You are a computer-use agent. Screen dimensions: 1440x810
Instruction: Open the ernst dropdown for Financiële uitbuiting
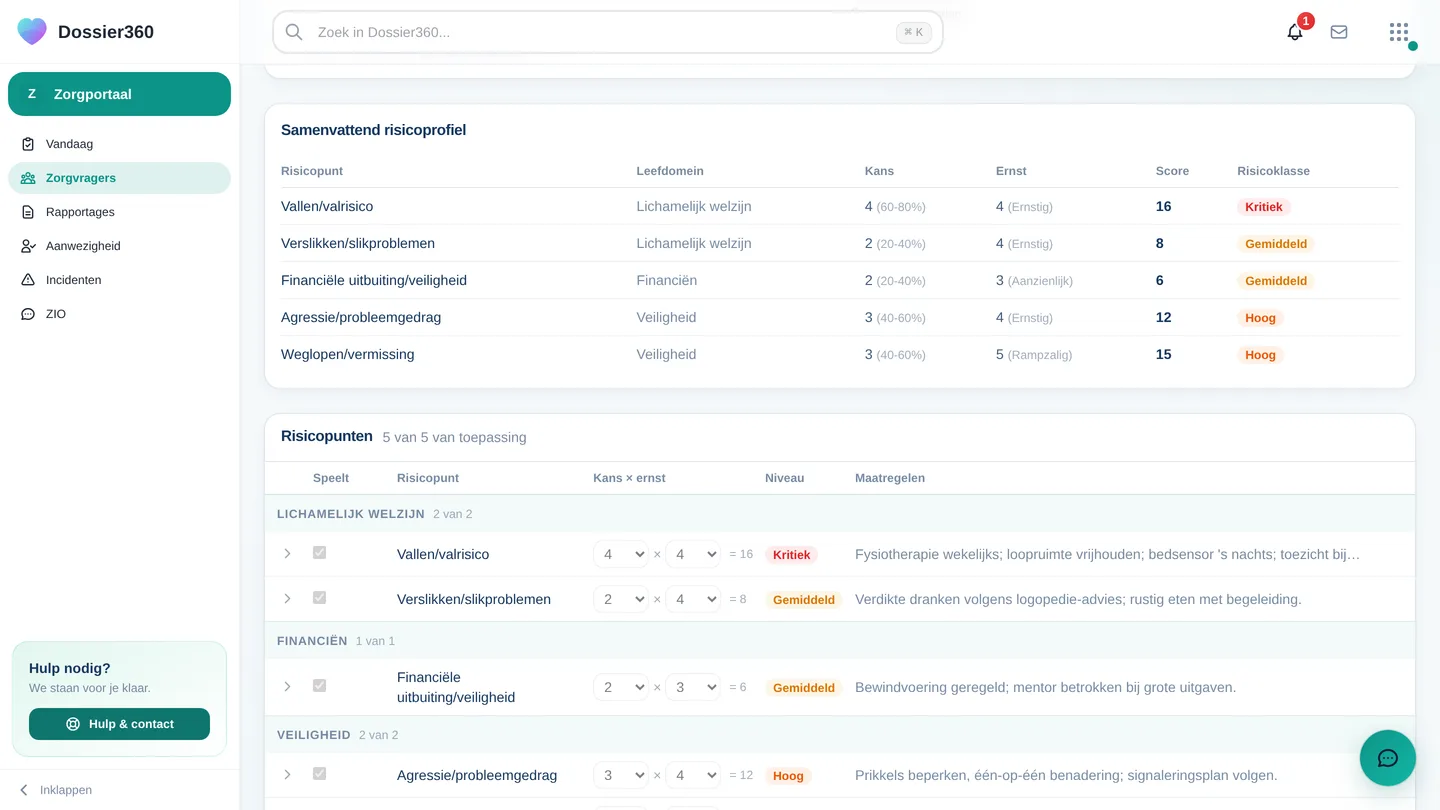[693, 687]
